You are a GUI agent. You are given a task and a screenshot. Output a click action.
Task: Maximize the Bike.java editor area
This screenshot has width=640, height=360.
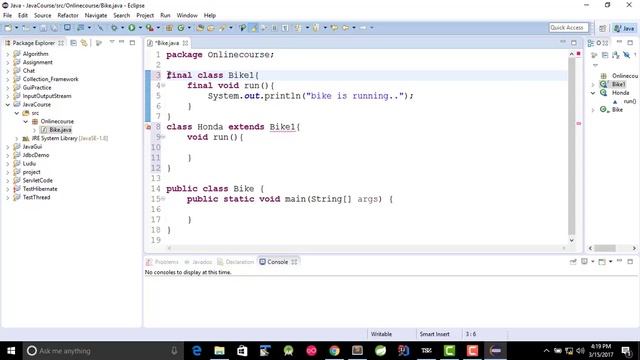574,42
